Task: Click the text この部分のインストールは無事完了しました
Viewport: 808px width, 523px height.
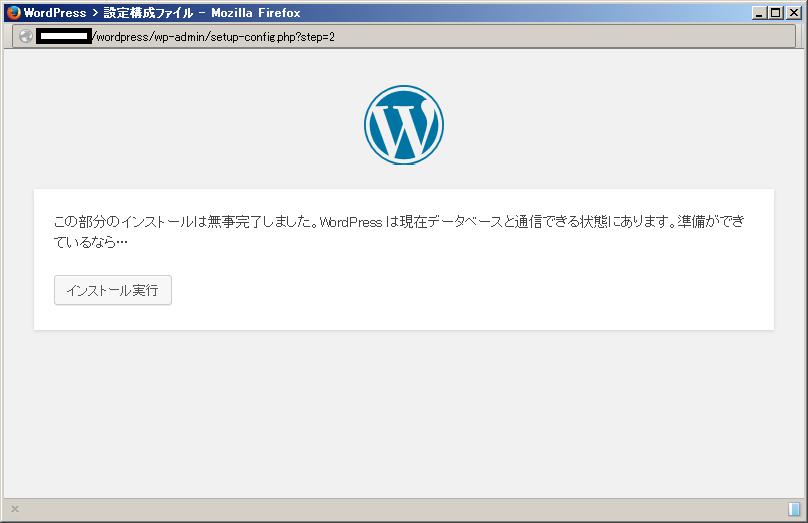Action: click(x=186, y=222)
